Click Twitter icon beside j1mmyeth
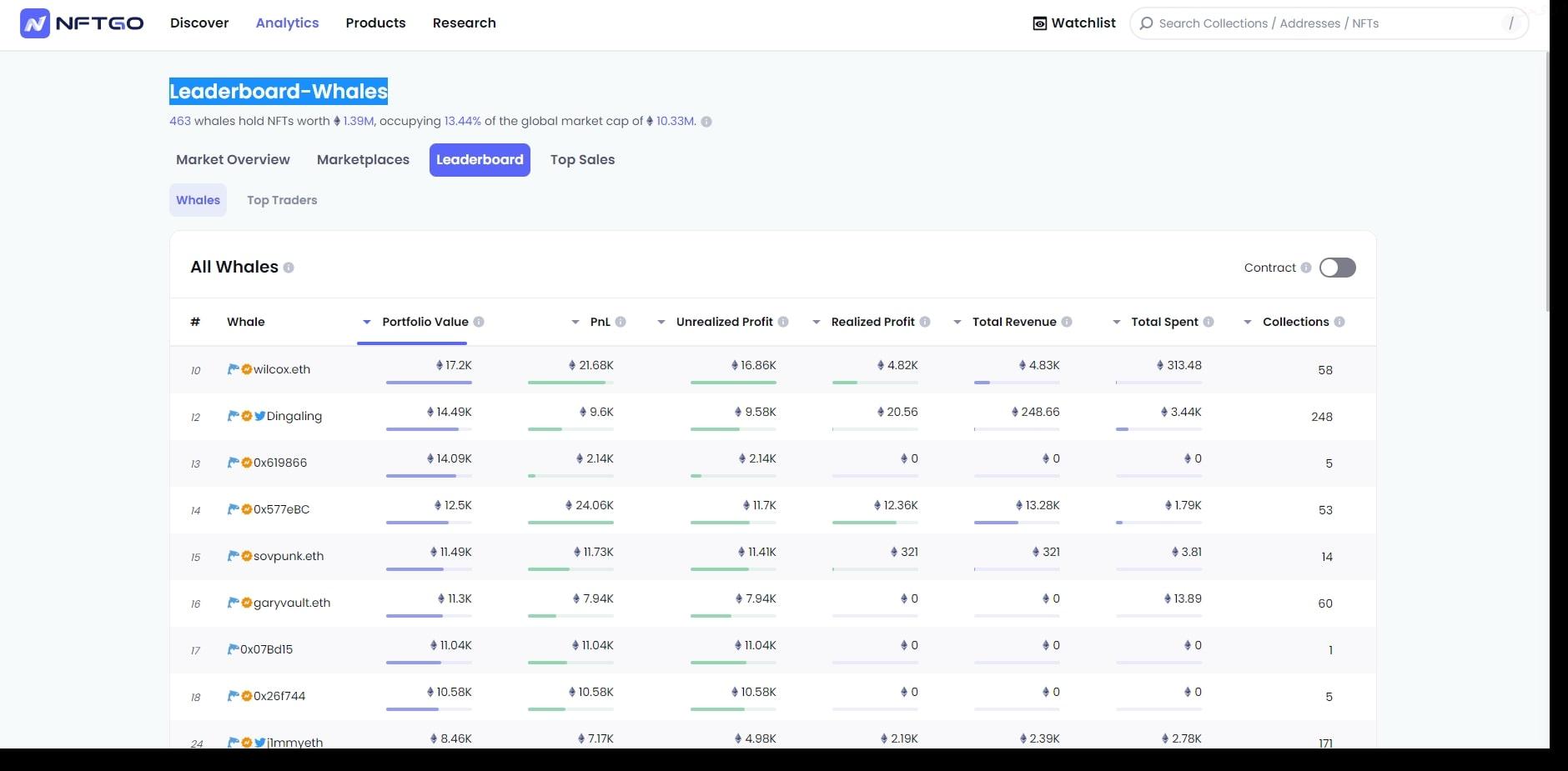This screenshot has width=1568, height=771. [x=260, y=742]
